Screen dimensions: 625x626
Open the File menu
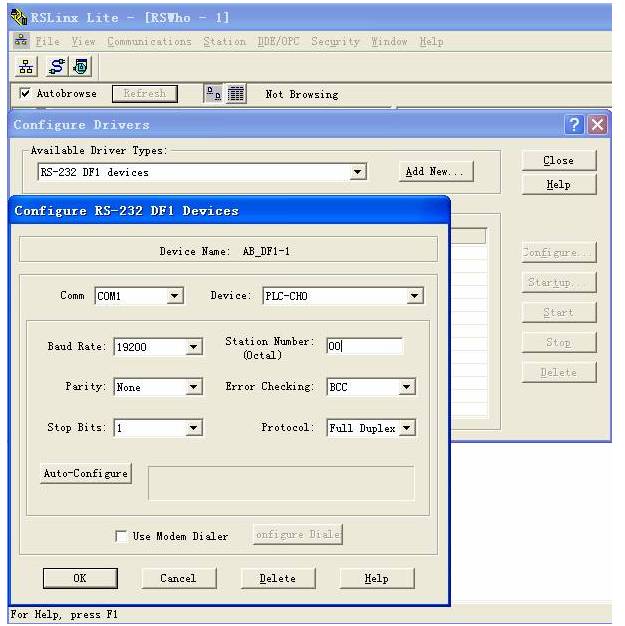[x=48, y=41]
